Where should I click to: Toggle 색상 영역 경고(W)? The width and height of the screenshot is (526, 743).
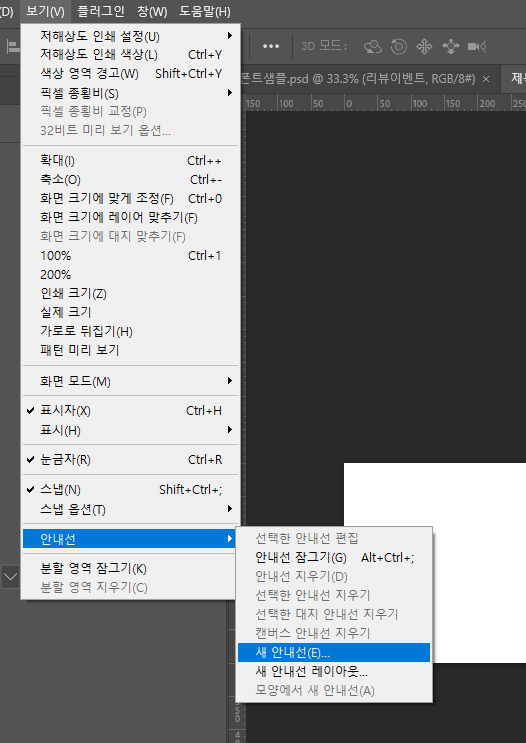pyautogui.click(x=131, y=73)
